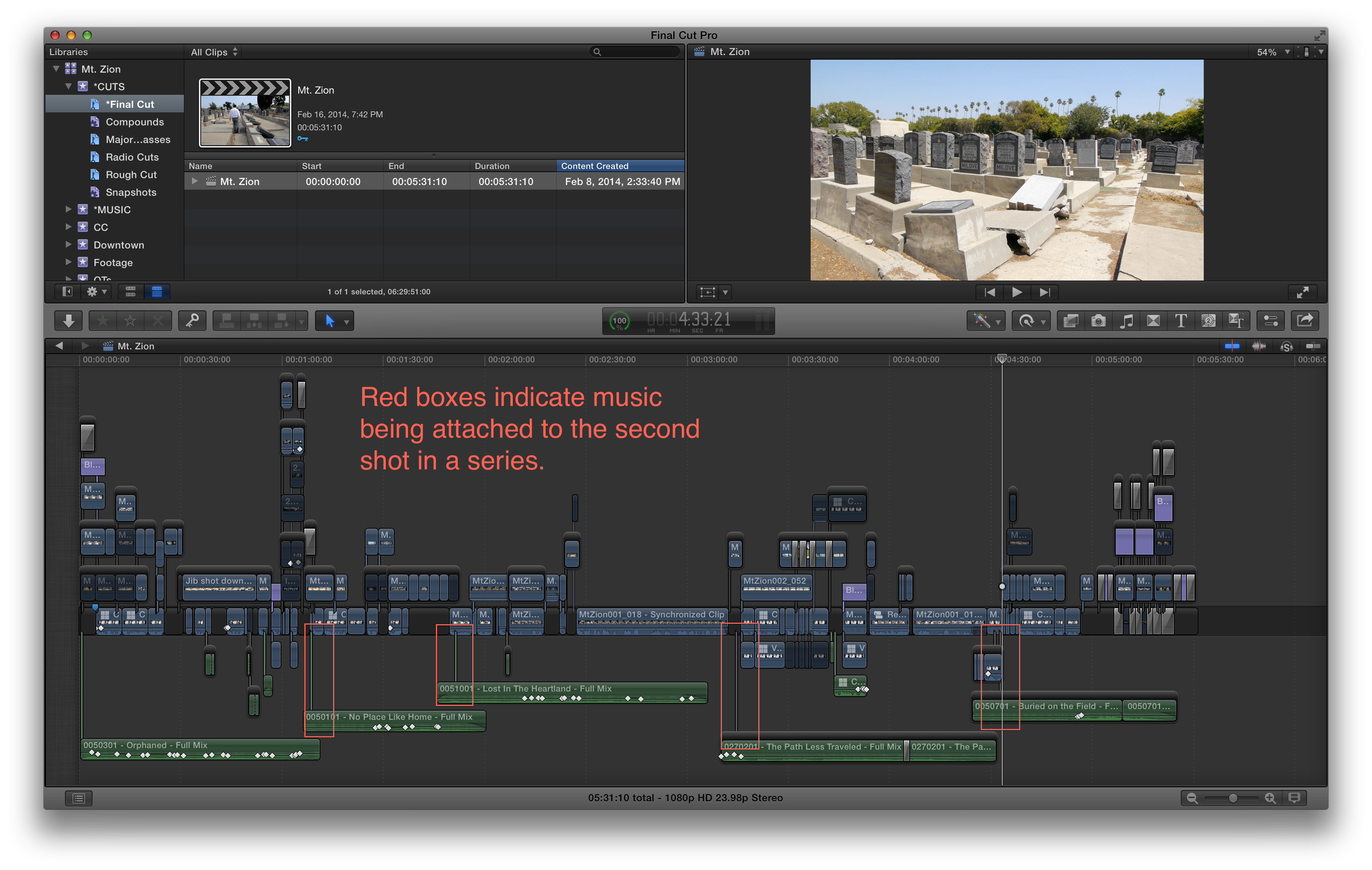Append clip to the storyline button
The image size is (1372, 870).
[281, 321]
